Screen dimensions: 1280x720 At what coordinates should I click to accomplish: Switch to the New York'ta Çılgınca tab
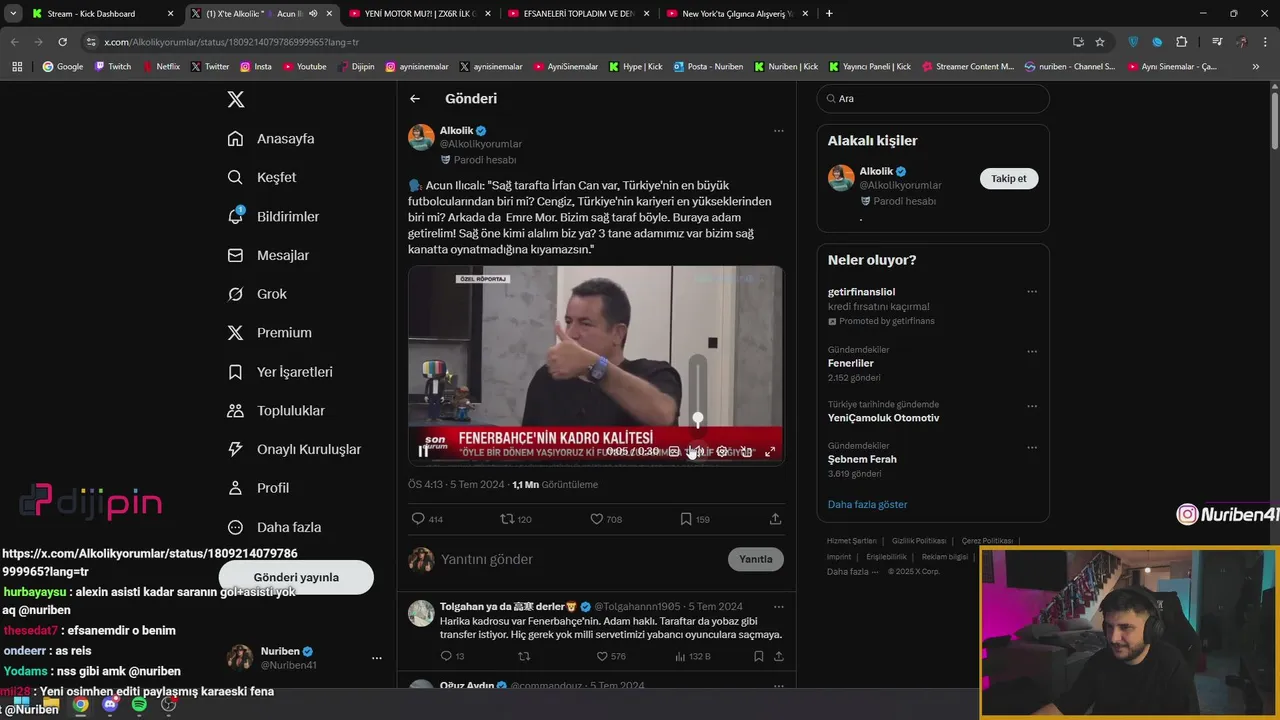738,13
